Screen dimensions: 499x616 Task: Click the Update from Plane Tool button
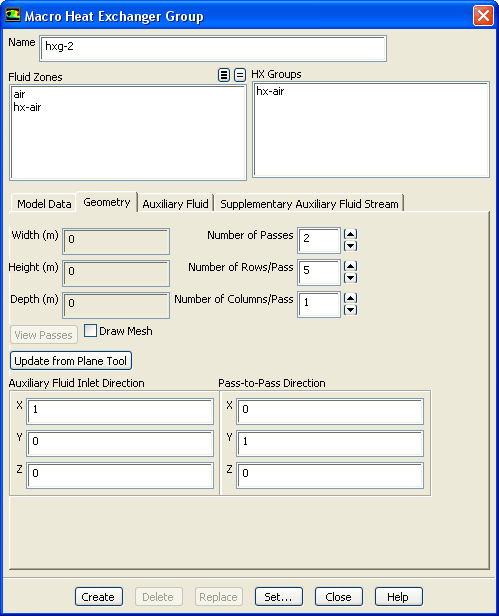coord(71,361)
